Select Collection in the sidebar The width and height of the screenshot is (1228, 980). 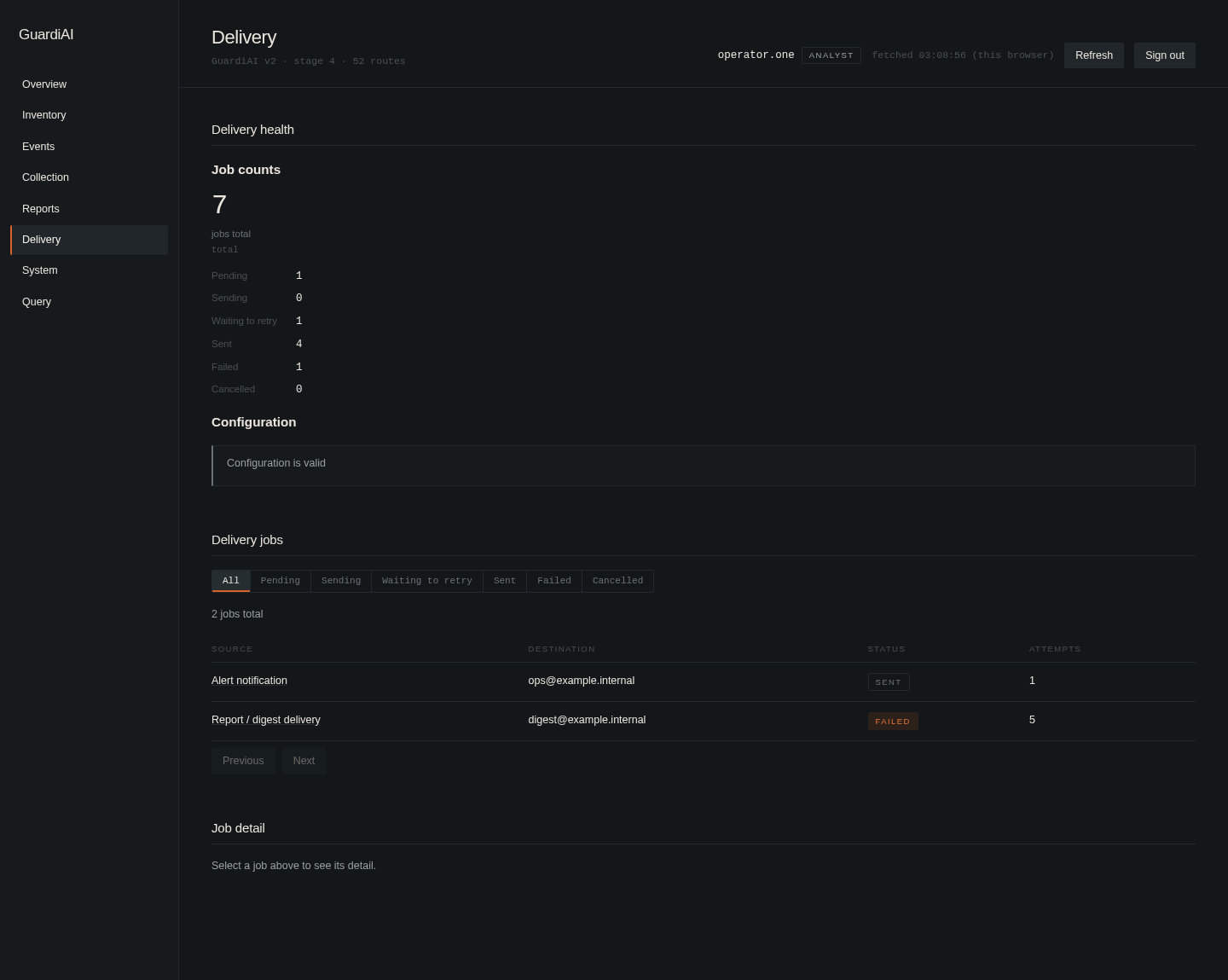point(89,177)
